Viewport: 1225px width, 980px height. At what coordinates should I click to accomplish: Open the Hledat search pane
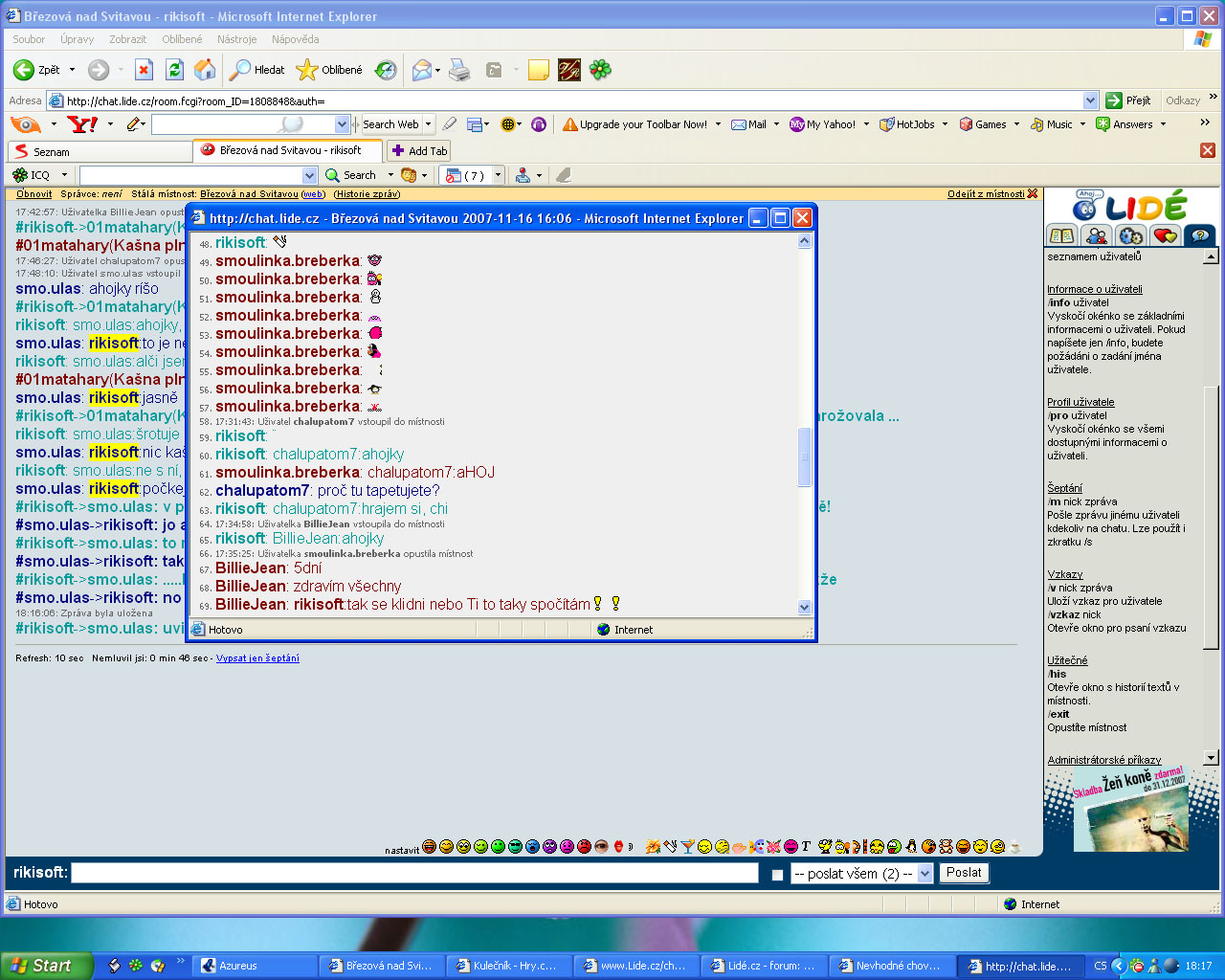pos(257,70)
